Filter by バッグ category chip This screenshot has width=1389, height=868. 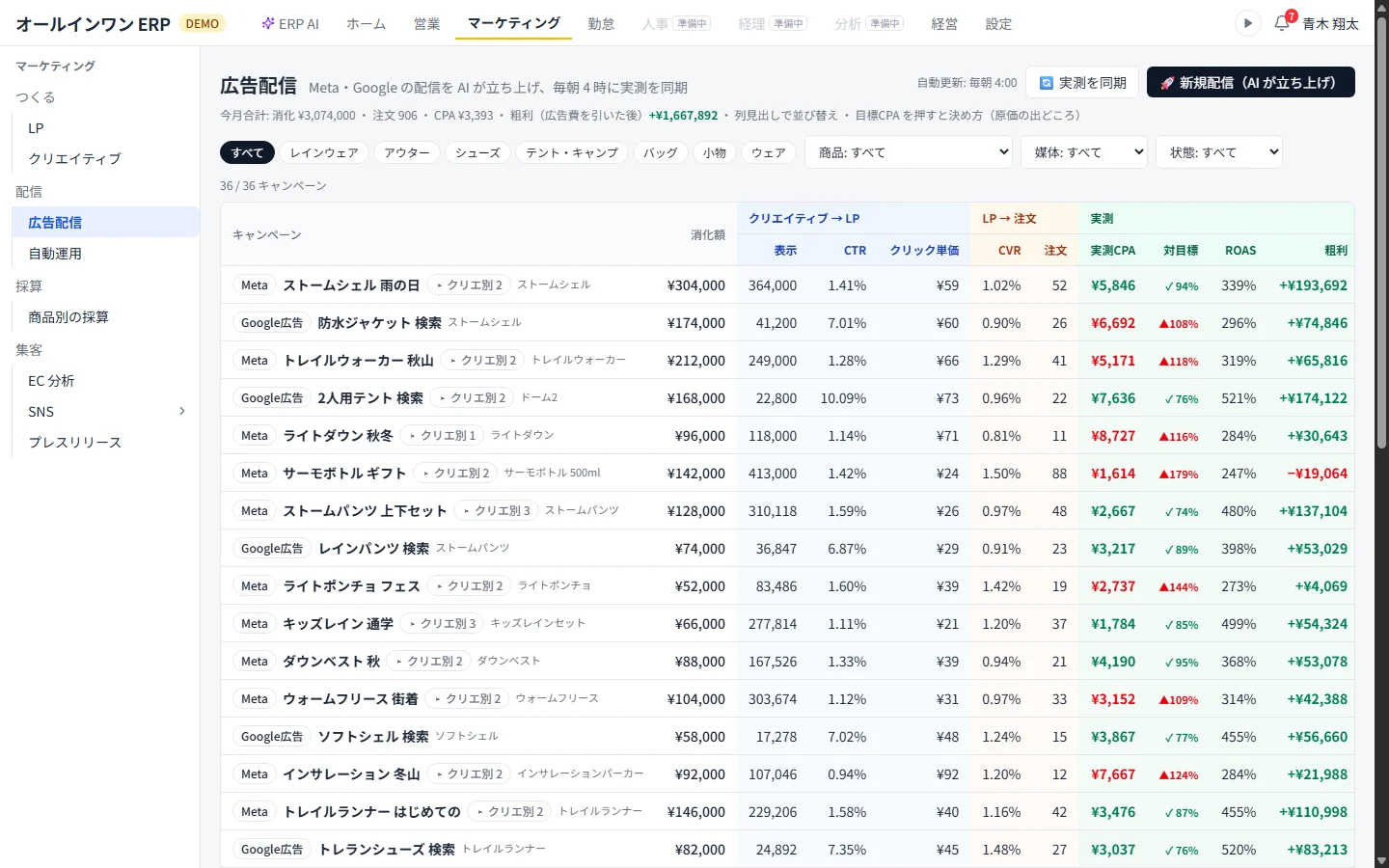(661, 152)
